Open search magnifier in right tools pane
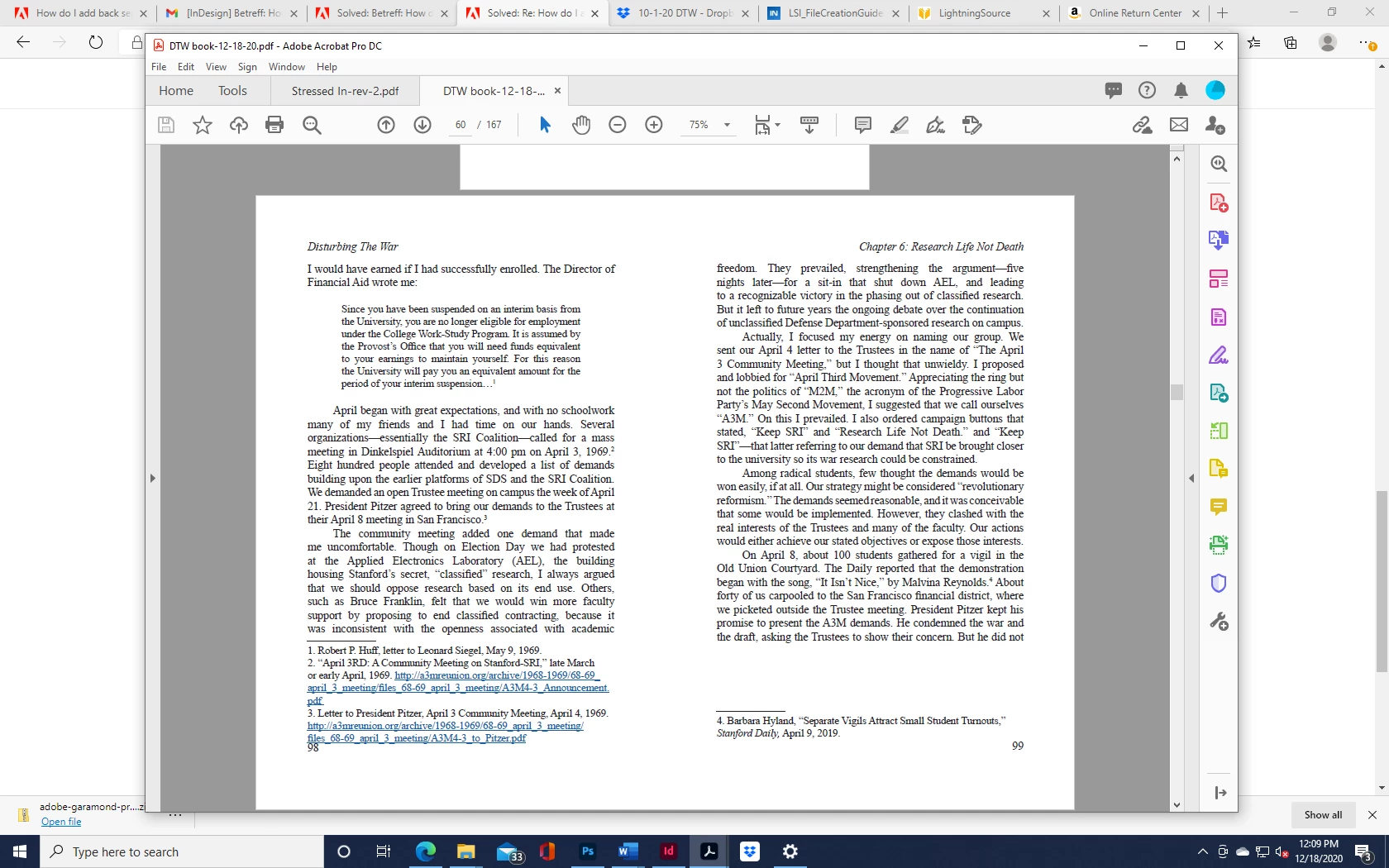Viewport: 1389px width, 868px height. tap(1219, 164)
